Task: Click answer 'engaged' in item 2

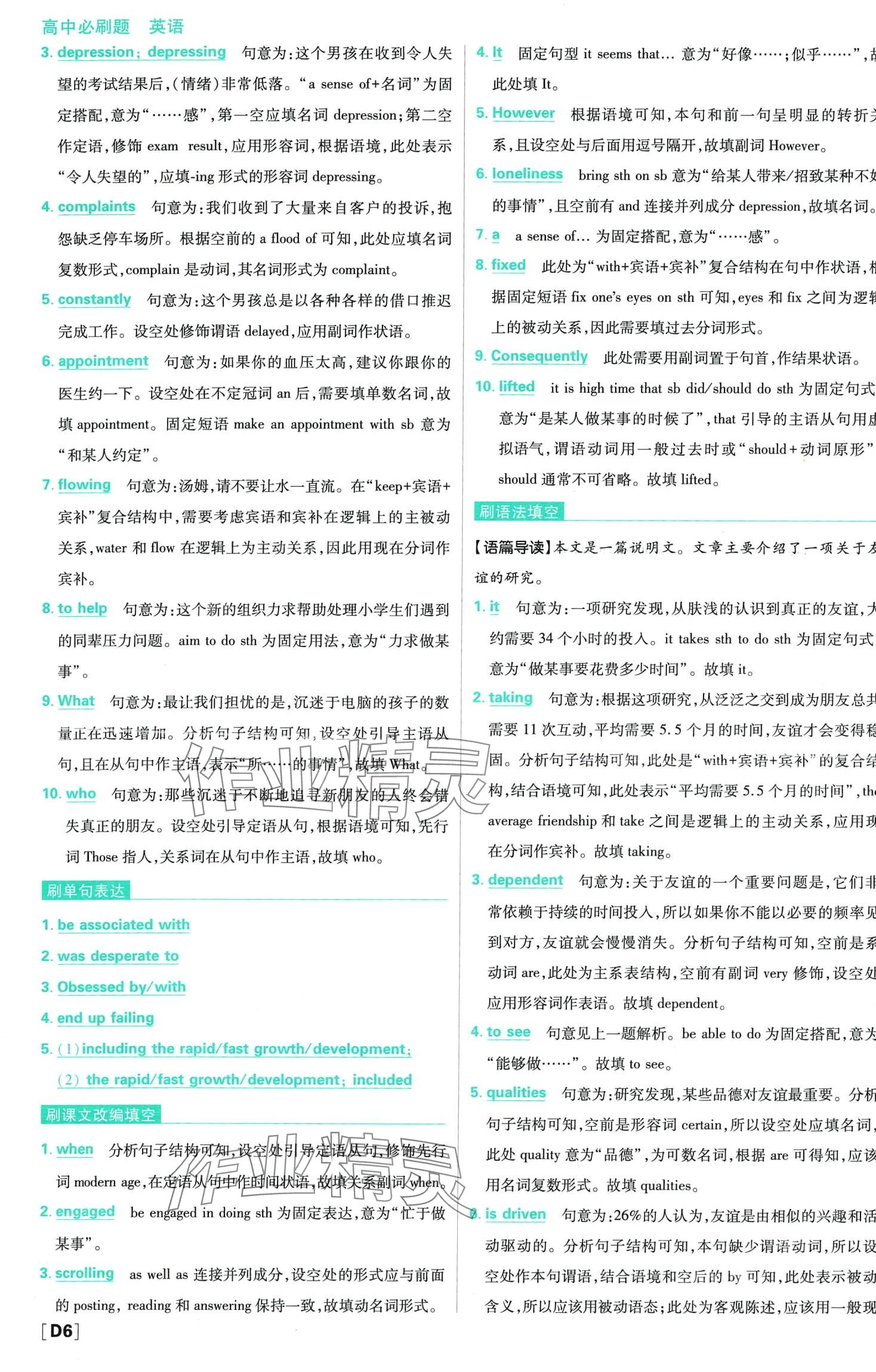Action: point(85,1211)
